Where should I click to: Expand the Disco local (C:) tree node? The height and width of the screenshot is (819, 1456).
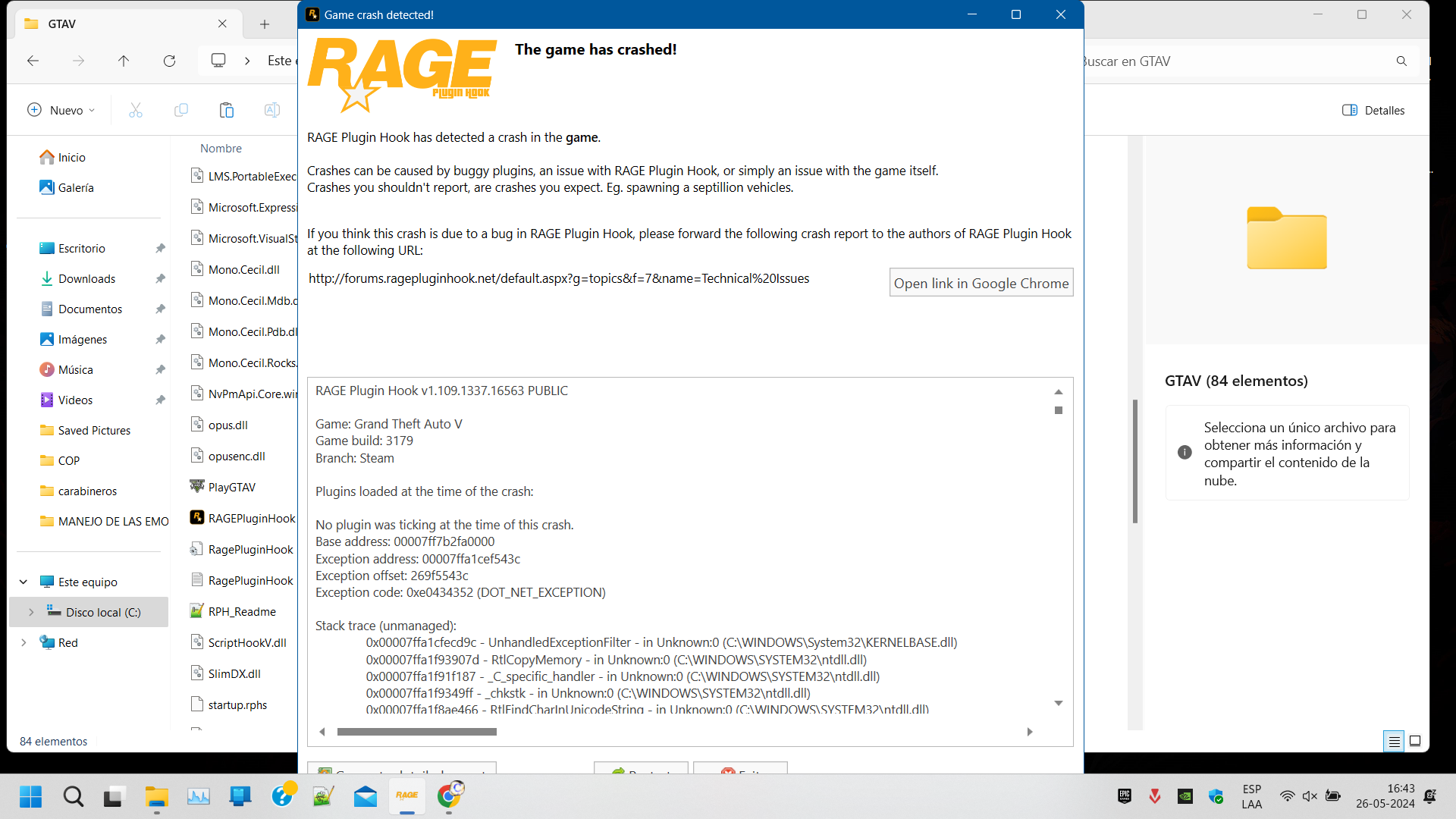click(x=31, y=612)
